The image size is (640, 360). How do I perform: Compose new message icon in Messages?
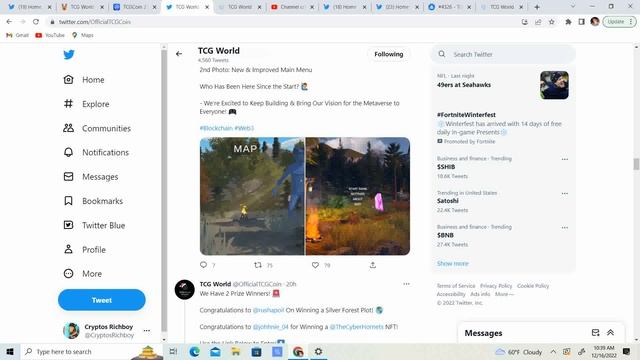(x=596, y=333)
